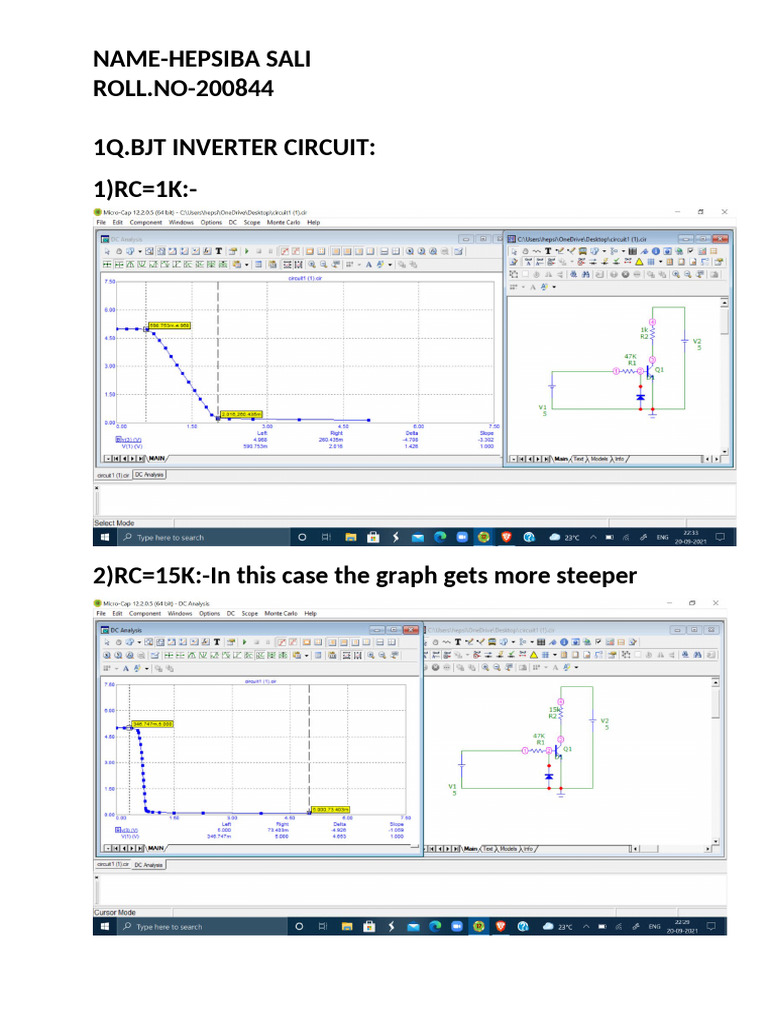Viewport: 768px width, 1024px height.
Task: Expand font color dropdown arrow in RC=15K DC Analysis toolbar
Action: tap(147, 668)
